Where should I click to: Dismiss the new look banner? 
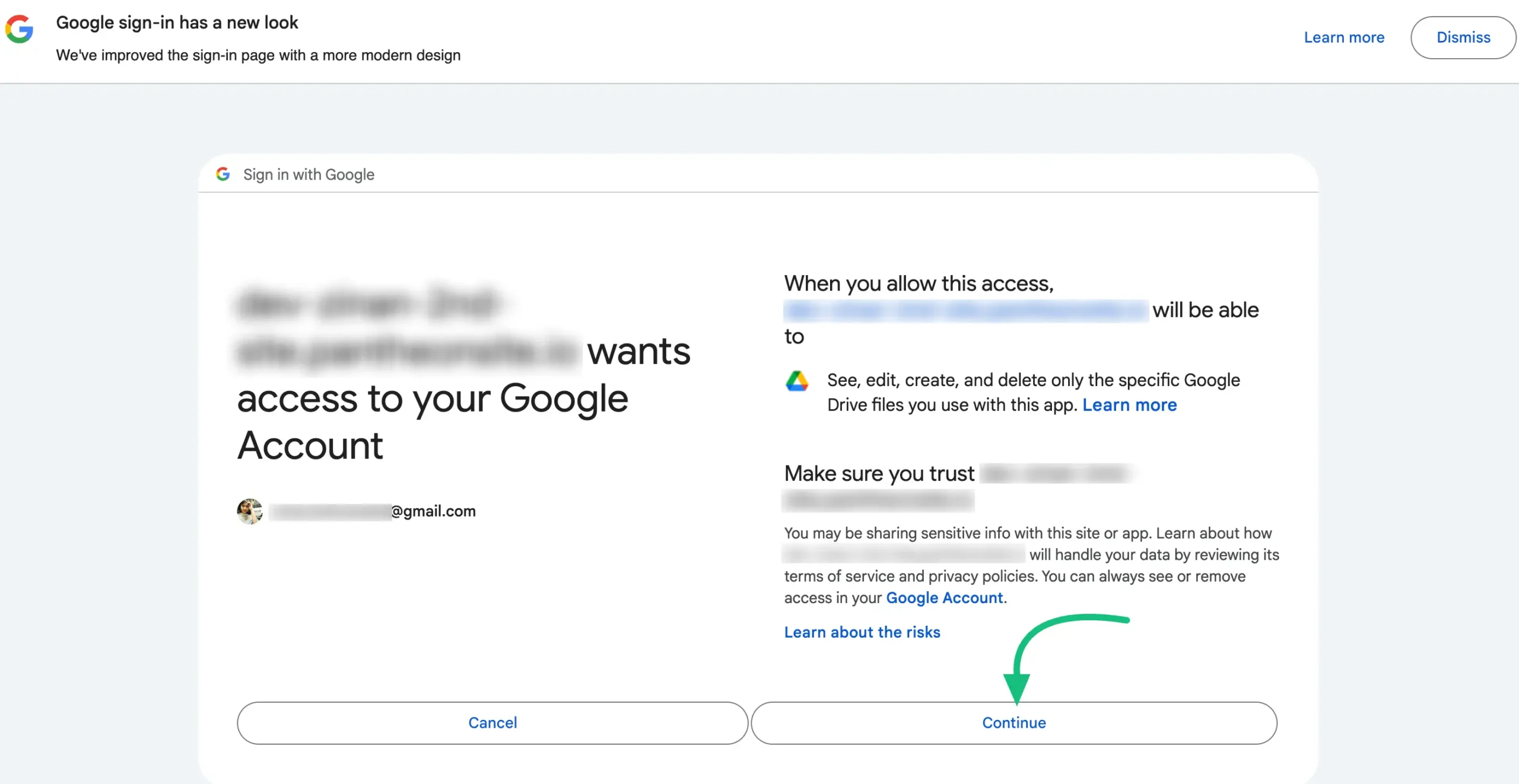pos(1463,37)
